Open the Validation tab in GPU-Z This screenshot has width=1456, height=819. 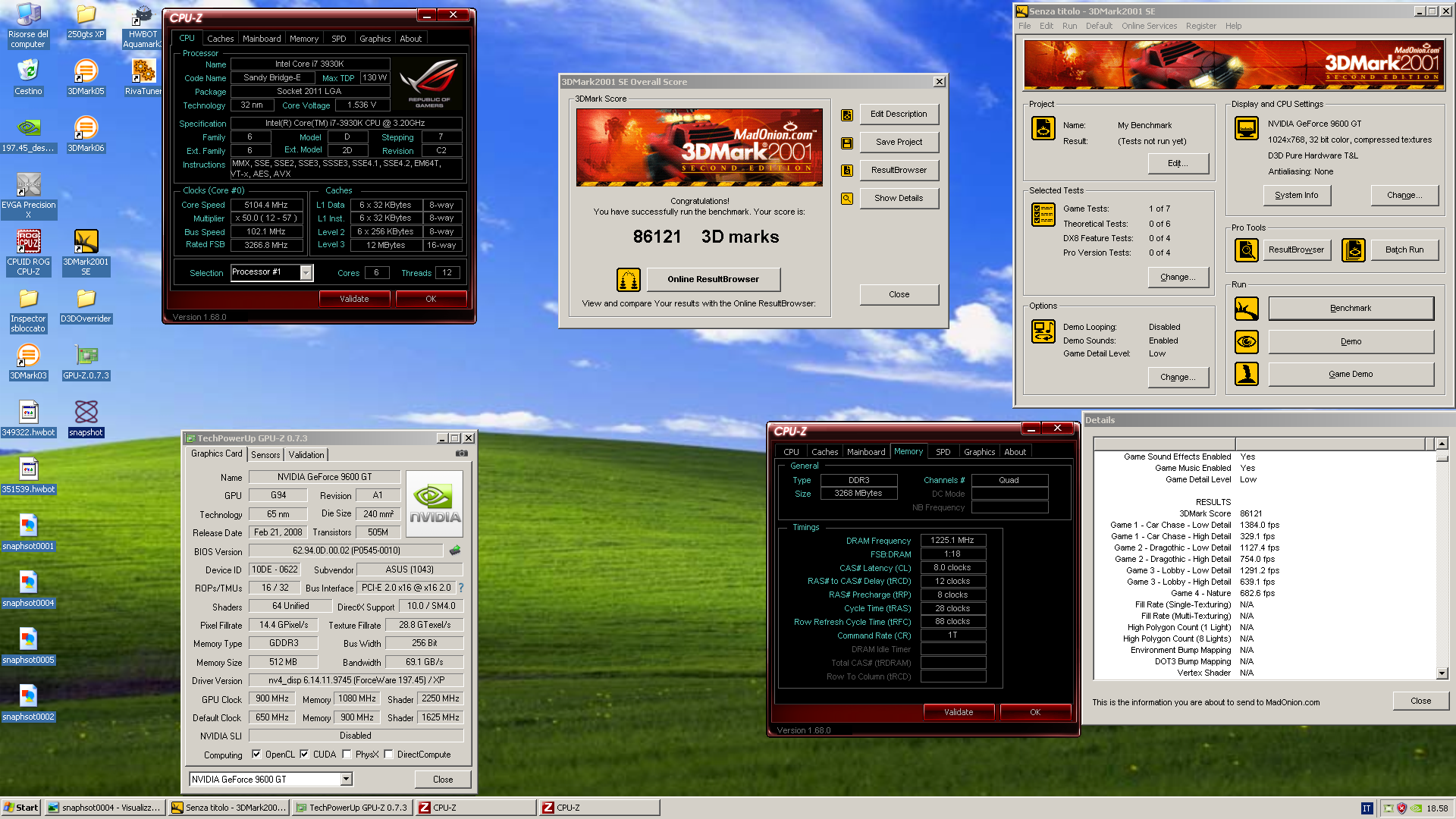[306, 455]
